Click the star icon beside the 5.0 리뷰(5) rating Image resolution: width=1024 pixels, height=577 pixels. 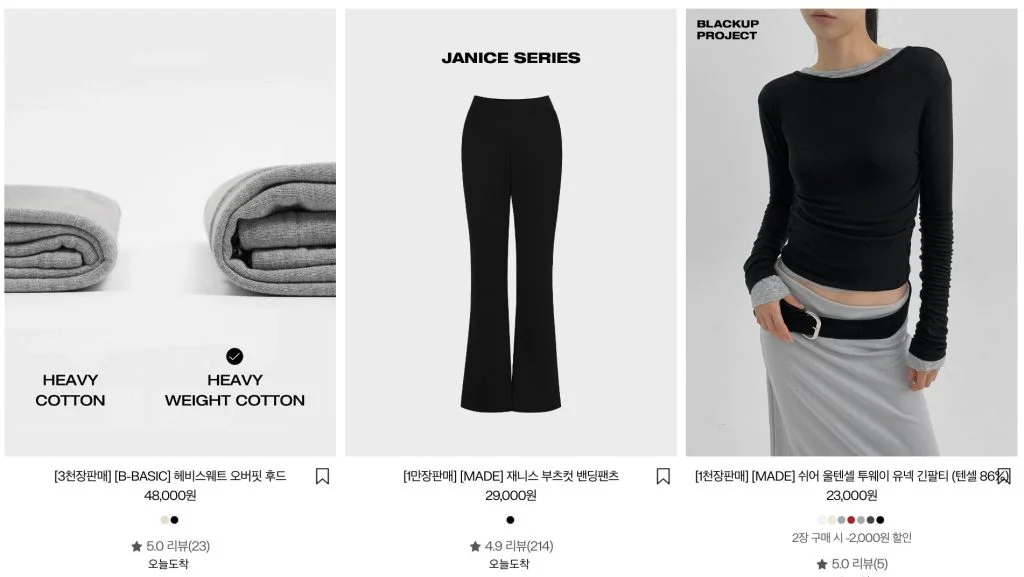click(822, 564)
